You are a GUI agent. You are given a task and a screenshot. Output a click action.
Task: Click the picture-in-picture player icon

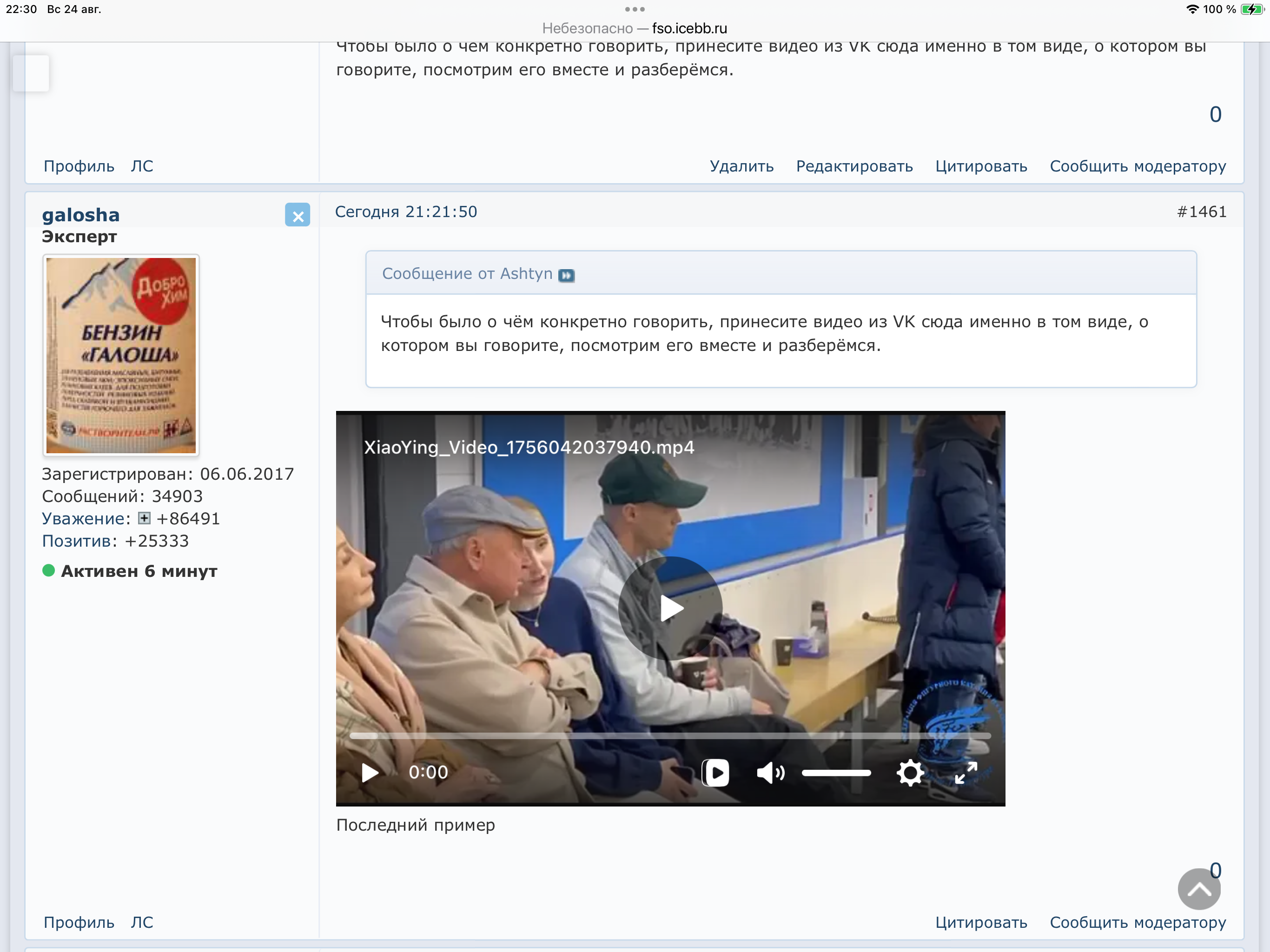[x=716, y=773]
